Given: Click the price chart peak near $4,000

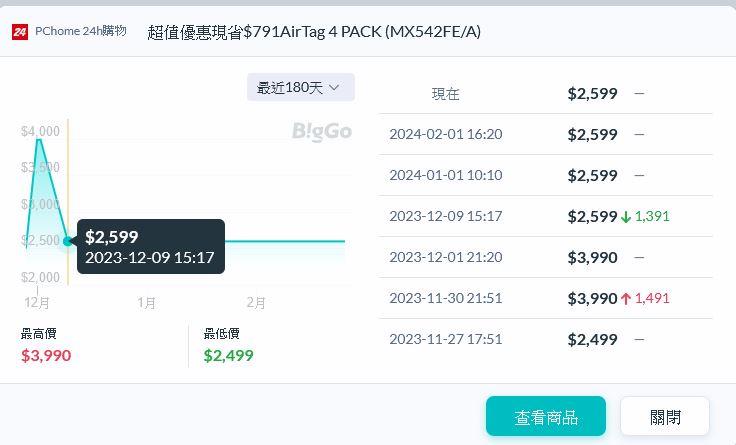Looking at the screenshot, I should [x=39, y=139].
